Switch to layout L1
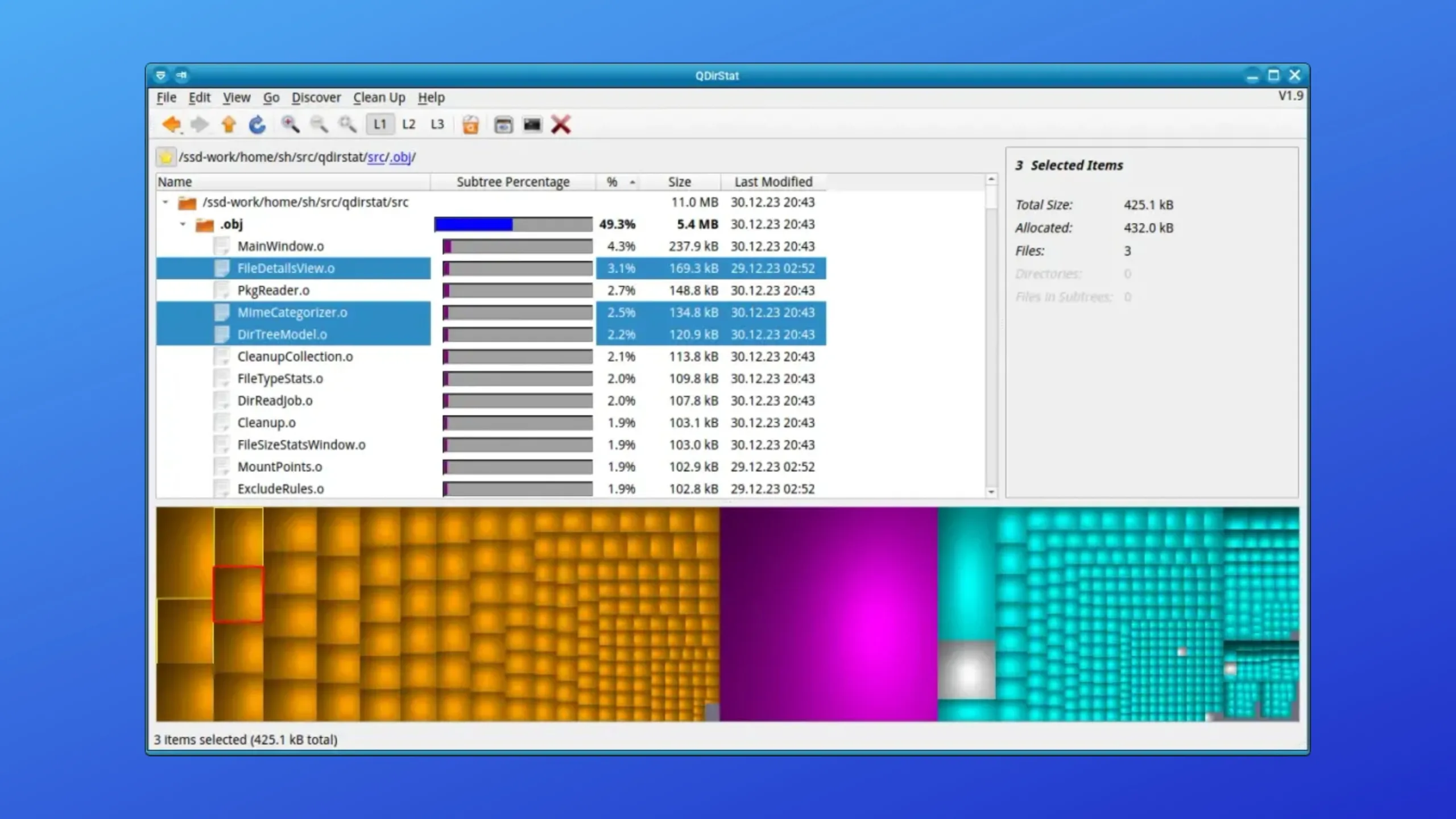This screenshot has width=1456, height=819. (380, 124)
